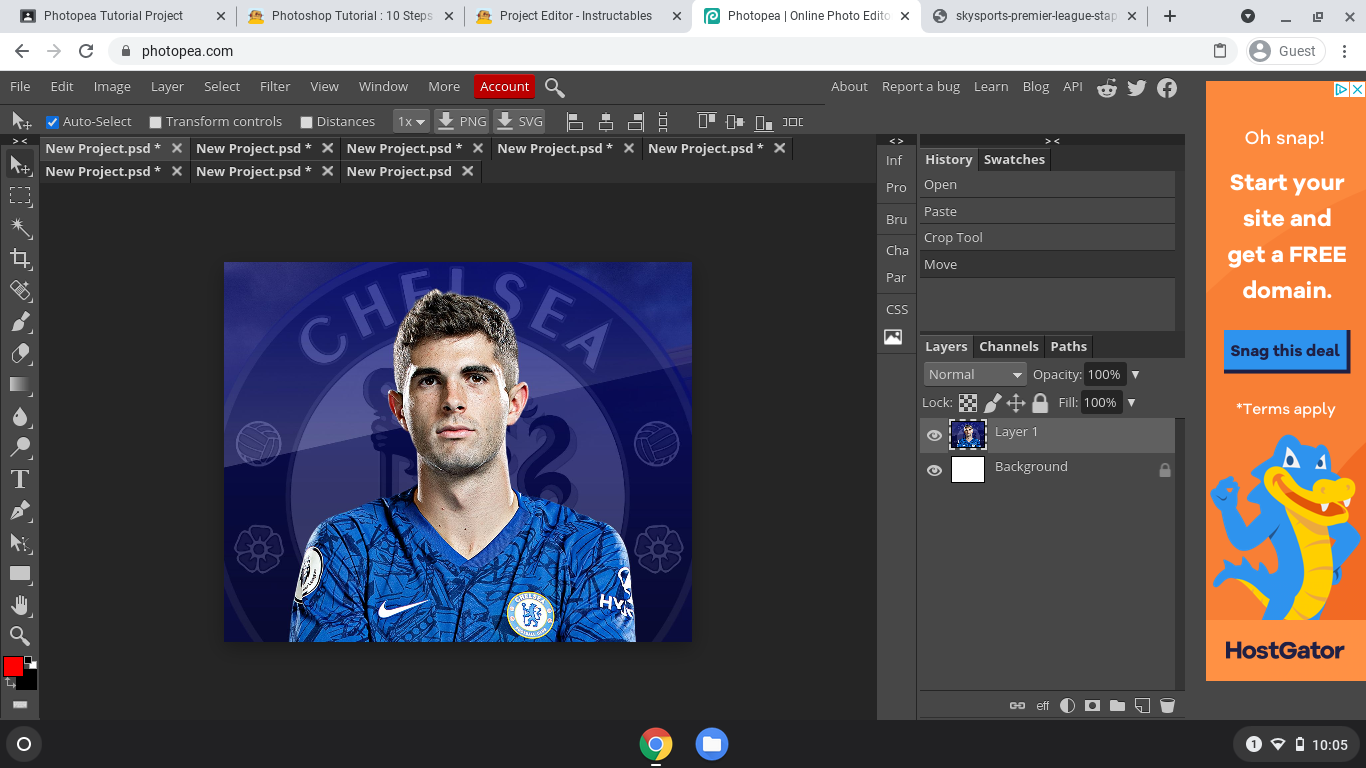Screen dimensions: 1366x768
Task: Collapse the right panels with top arrows
Action: [x=1052, y=141]
